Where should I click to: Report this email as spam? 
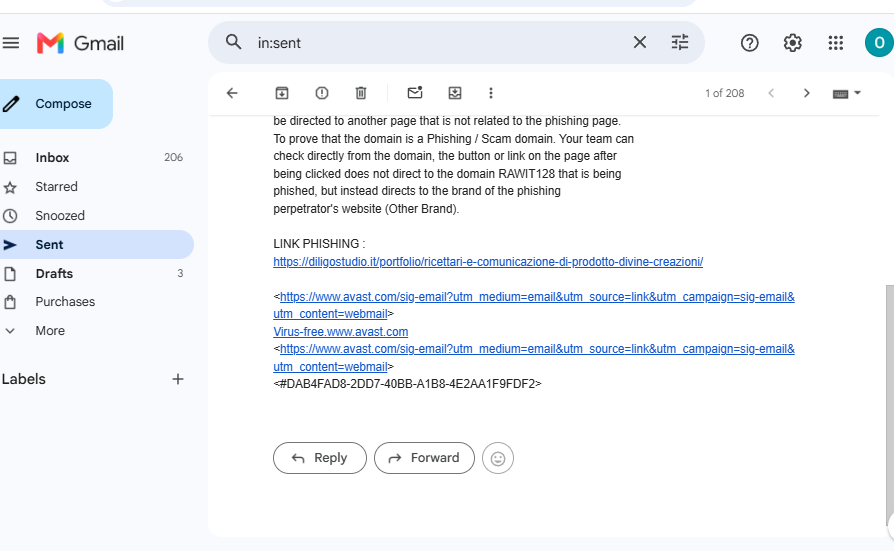[x=322, y=93]
